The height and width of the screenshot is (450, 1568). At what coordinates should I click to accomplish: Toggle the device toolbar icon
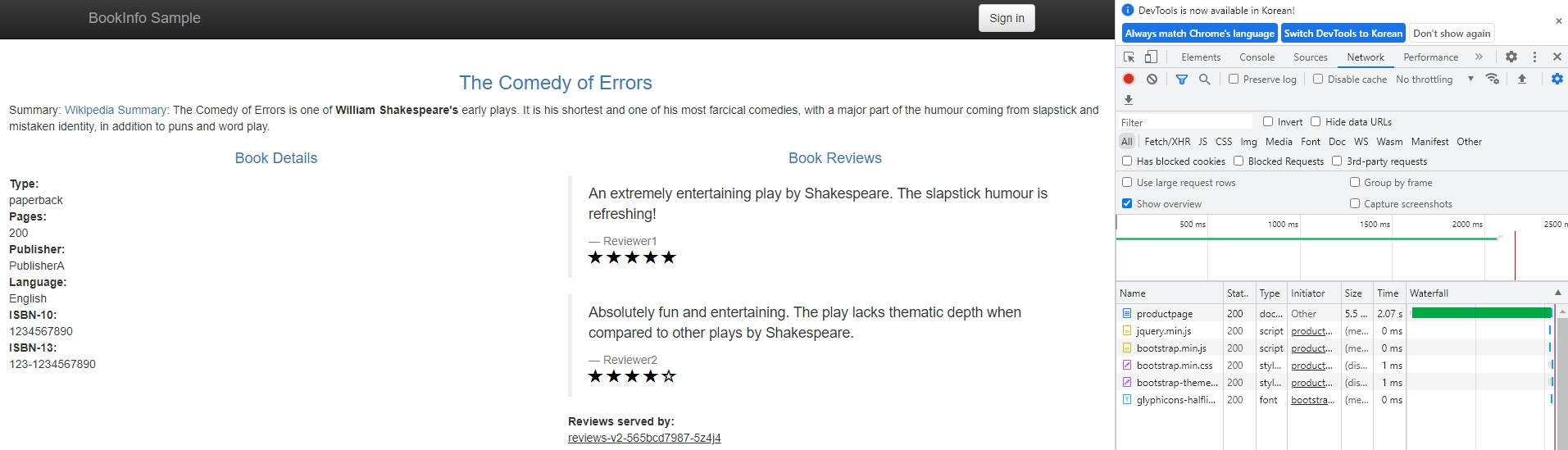point(1151,57)
